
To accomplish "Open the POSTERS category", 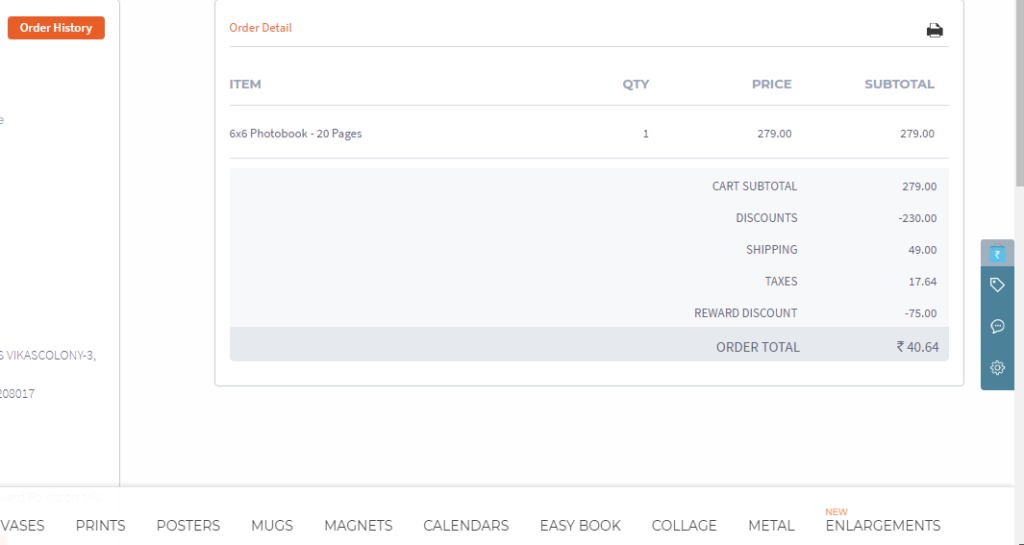I will (188, 525).
